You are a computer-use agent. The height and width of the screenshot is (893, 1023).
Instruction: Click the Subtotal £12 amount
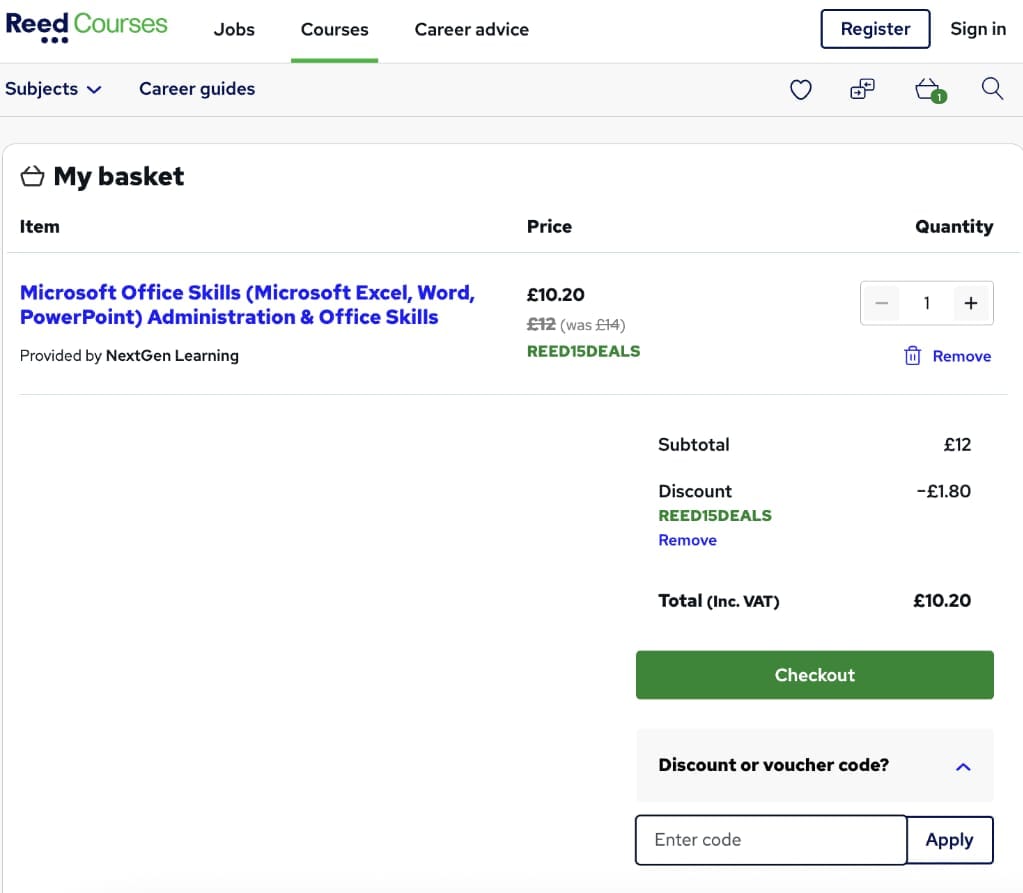tap(957, 445)
